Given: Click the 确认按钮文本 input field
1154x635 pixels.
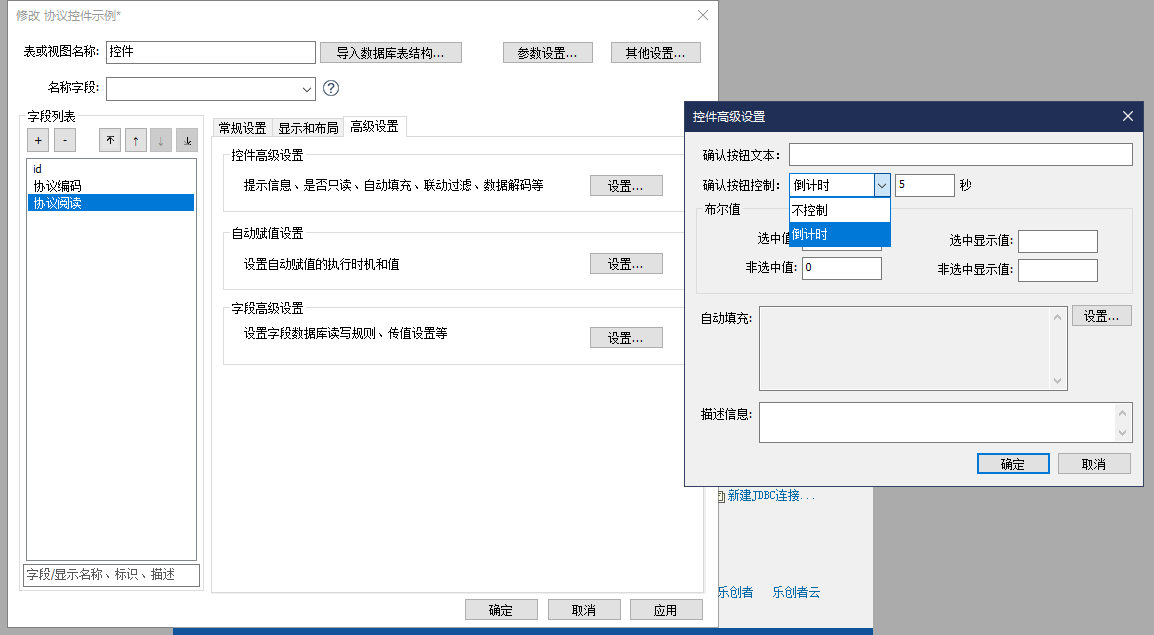Looking at the screenshot, I should point(960,155).
